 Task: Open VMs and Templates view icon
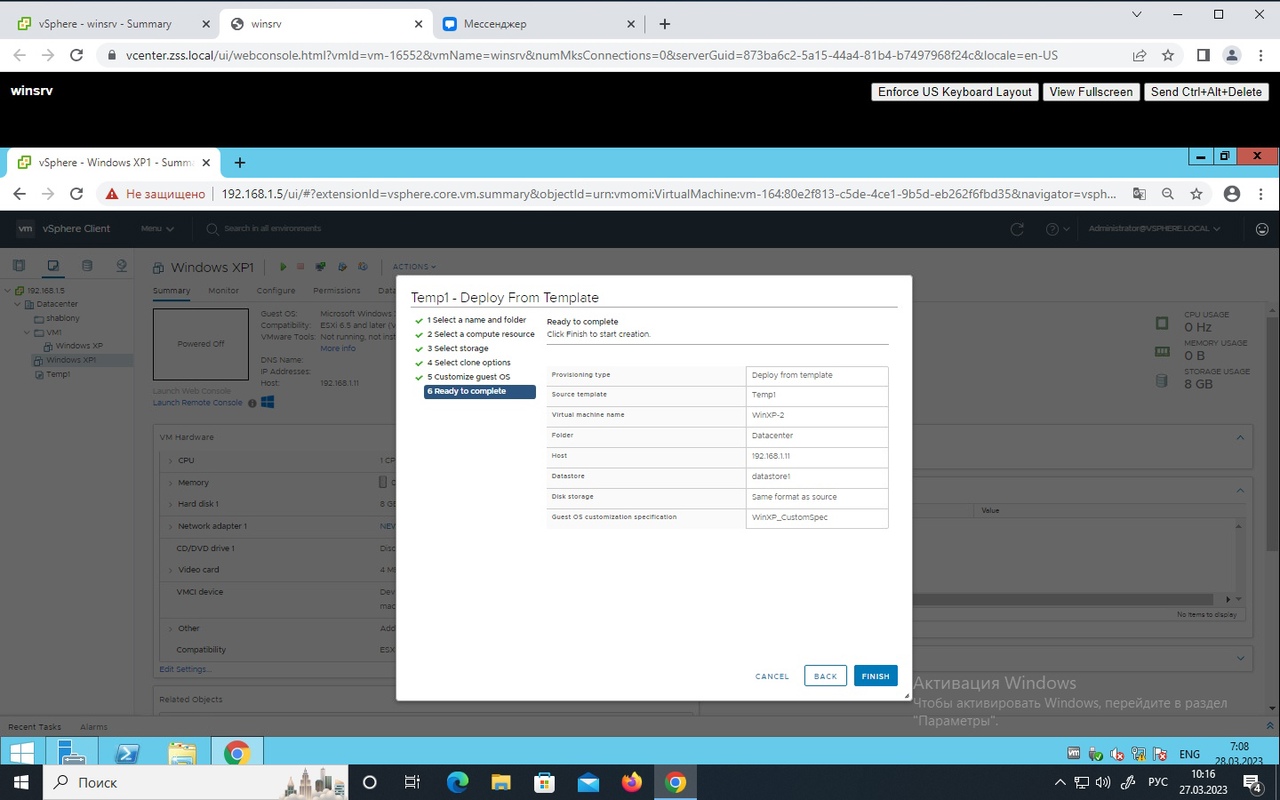(x=53, y=266)
